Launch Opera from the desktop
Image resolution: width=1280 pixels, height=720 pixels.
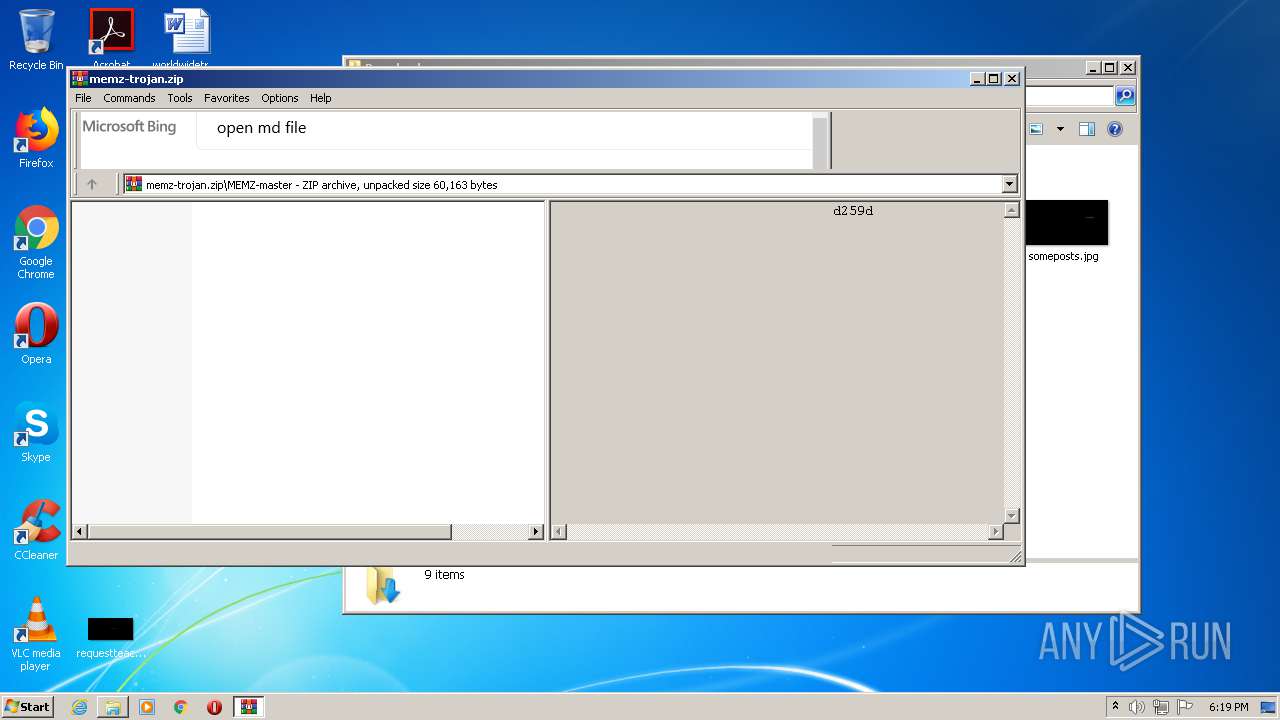[x=36, y=334]
